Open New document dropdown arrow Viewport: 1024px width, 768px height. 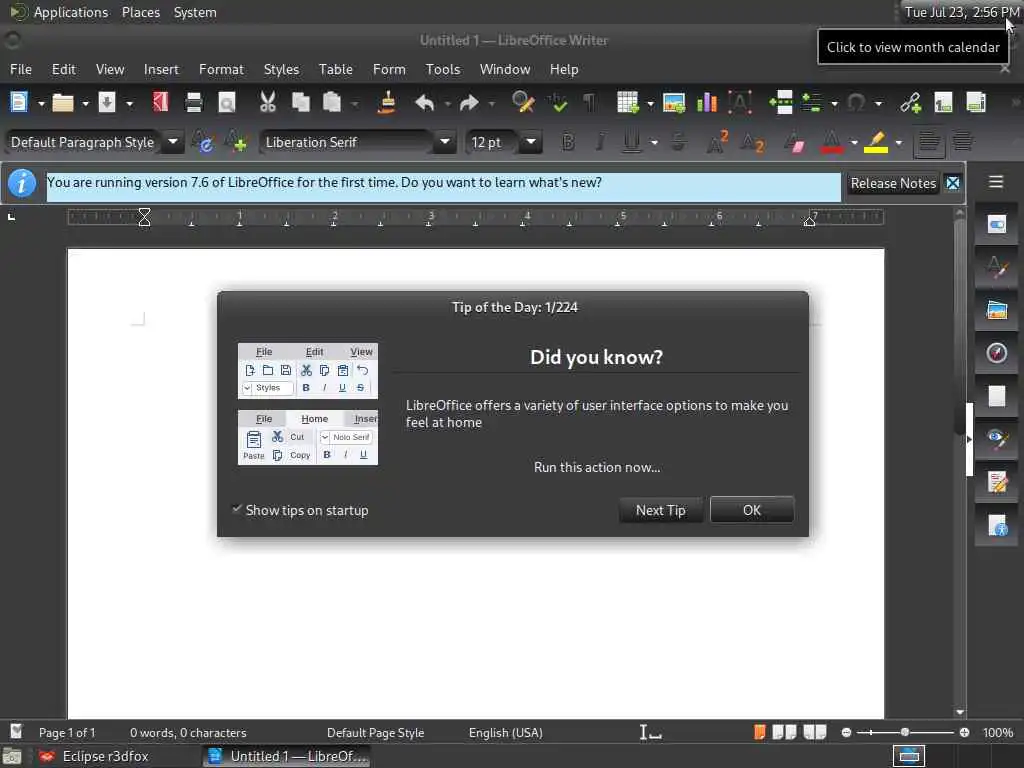(40, 103)
